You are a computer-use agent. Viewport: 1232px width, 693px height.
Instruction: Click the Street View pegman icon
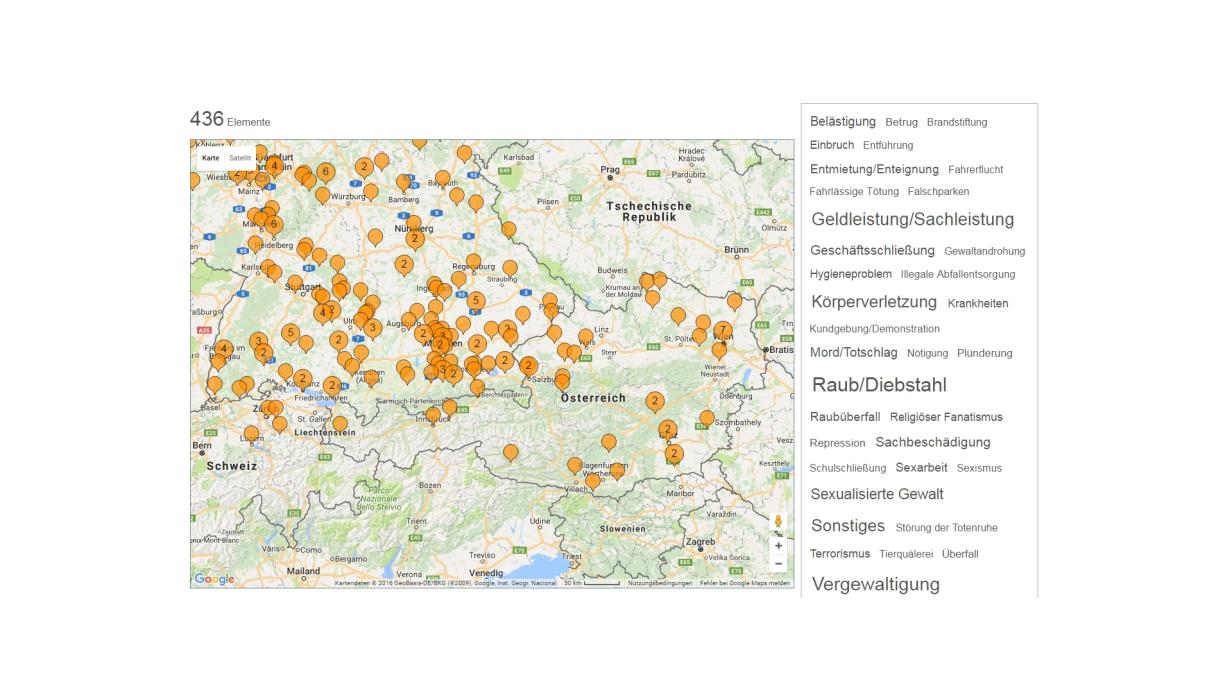[x=778, y=522]
